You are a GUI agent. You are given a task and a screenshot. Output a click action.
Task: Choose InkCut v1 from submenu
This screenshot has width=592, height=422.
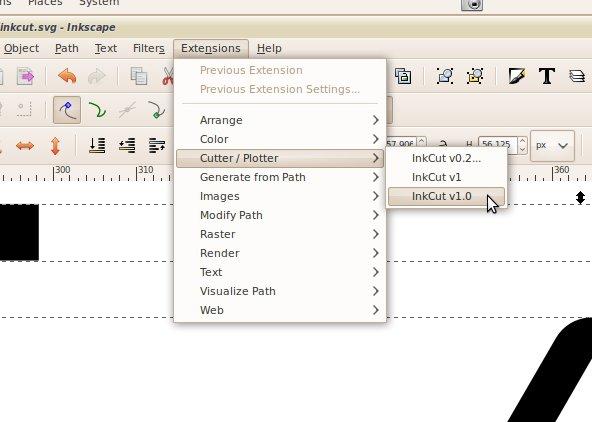pos(446,177)
